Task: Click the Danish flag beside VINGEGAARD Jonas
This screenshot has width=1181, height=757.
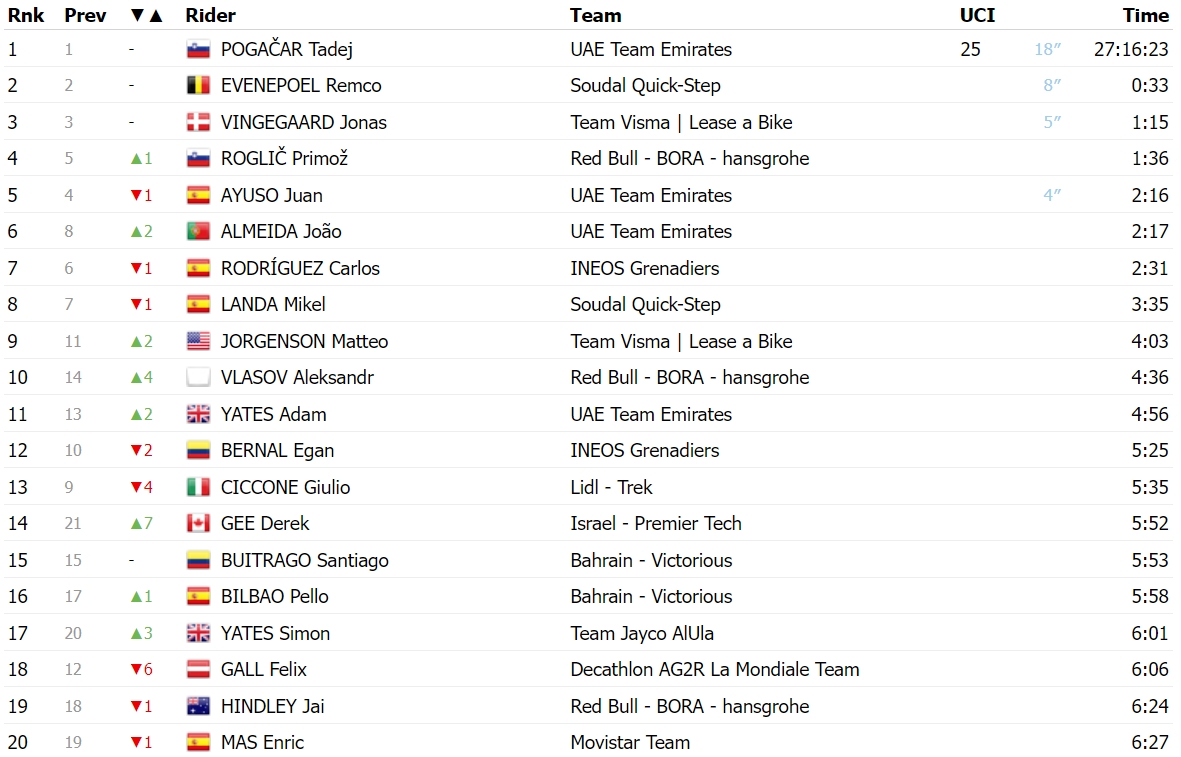Action: tap(198, 123)
